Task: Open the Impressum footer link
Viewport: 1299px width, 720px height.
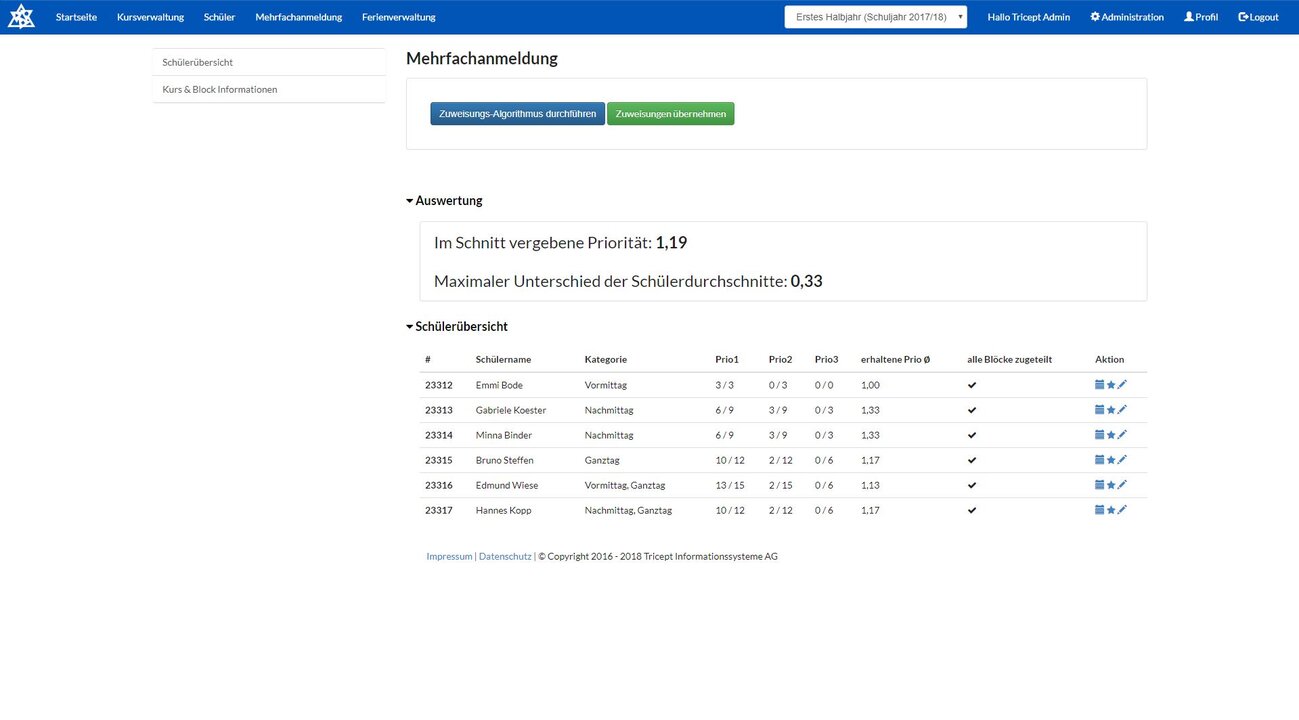Action: tap(449, 556)
